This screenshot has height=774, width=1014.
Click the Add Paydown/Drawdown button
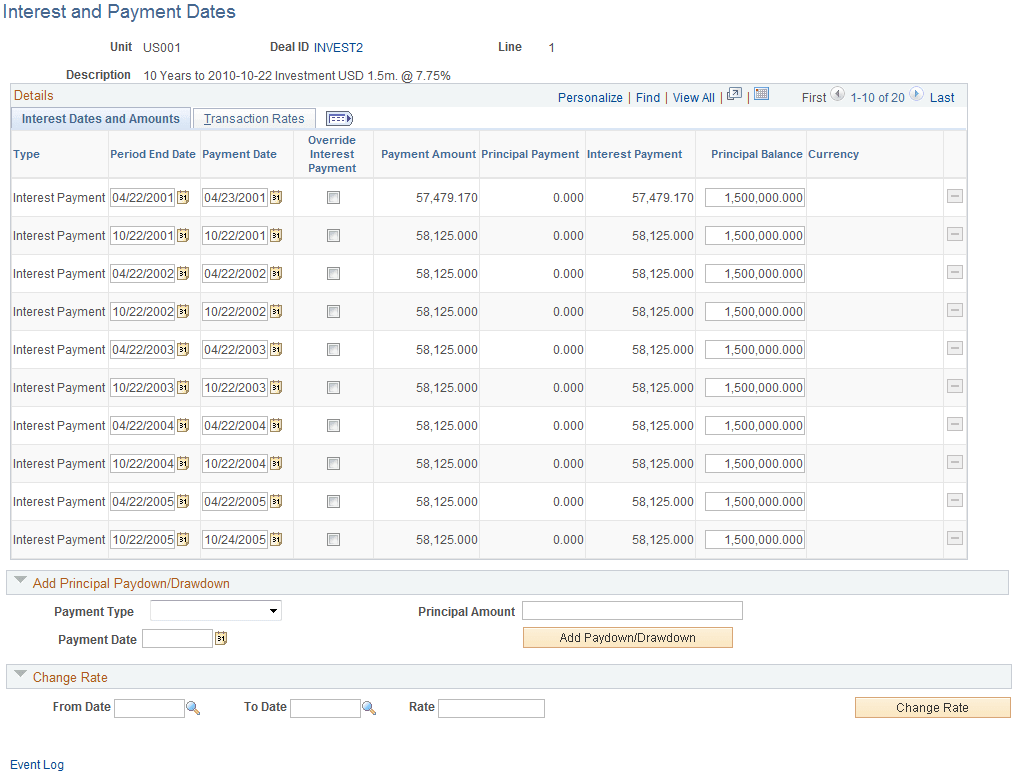627,637
